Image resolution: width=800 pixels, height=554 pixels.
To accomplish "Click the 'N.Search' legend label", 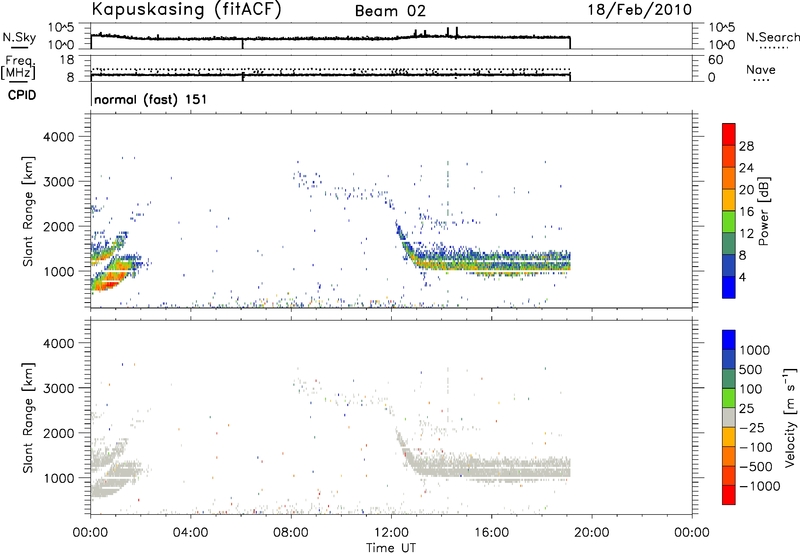I will (x=772, y=37).
